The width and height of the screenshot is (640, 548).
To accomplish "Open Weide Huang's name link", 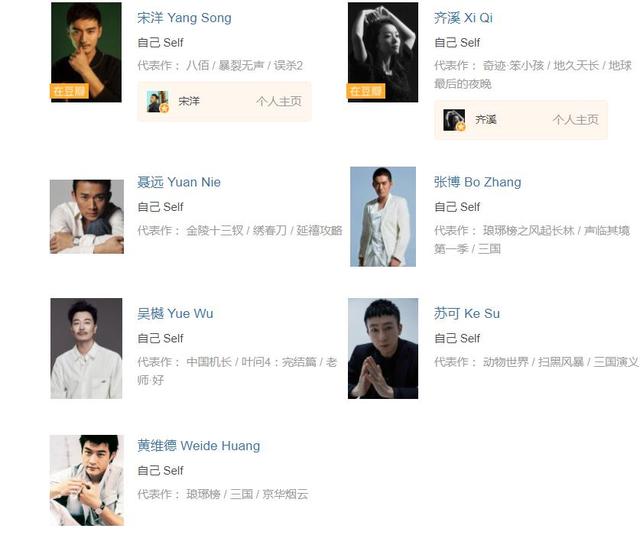I will coord(198,446).
